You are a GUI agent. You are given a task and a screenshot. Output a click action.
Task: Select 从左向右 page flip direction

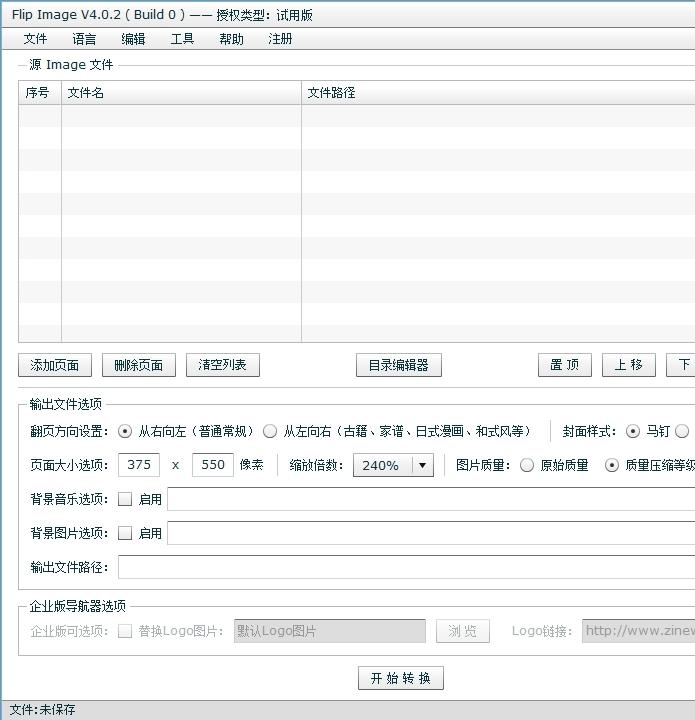270,432
